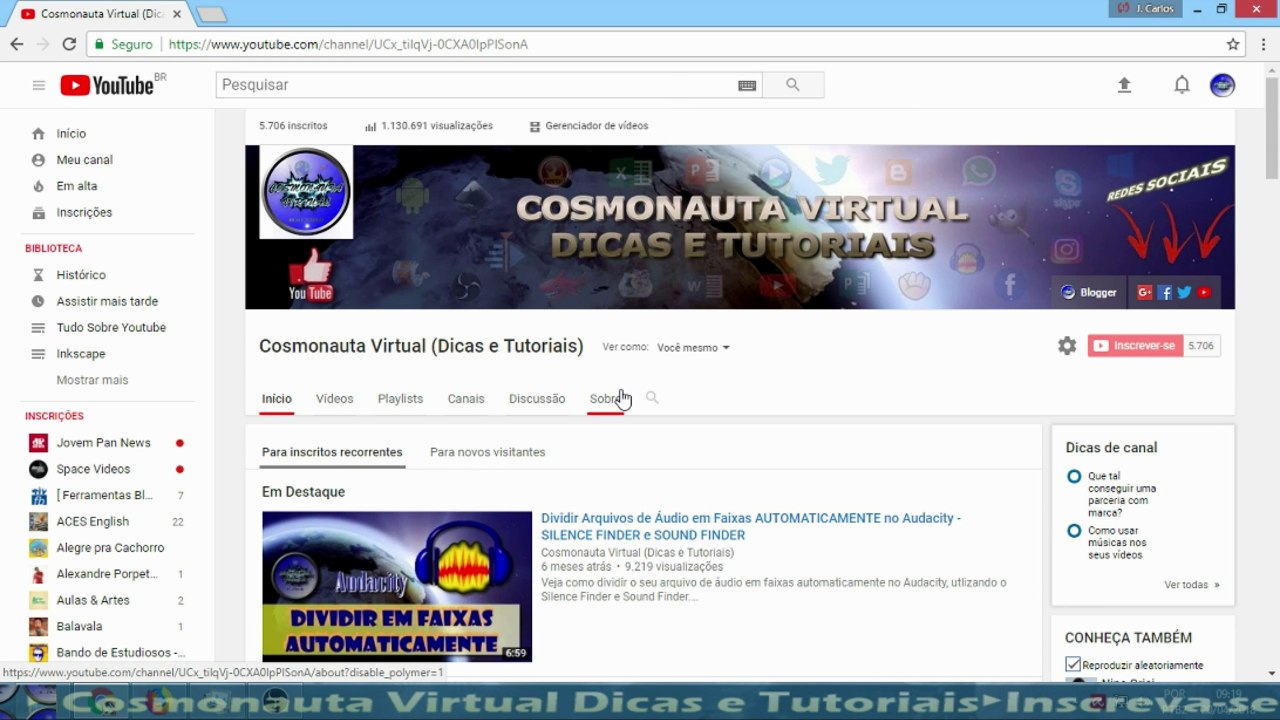Open the Sobre tab
Image resolution: width=1280 pixels, height=720 pixels.
coord(605,399)
